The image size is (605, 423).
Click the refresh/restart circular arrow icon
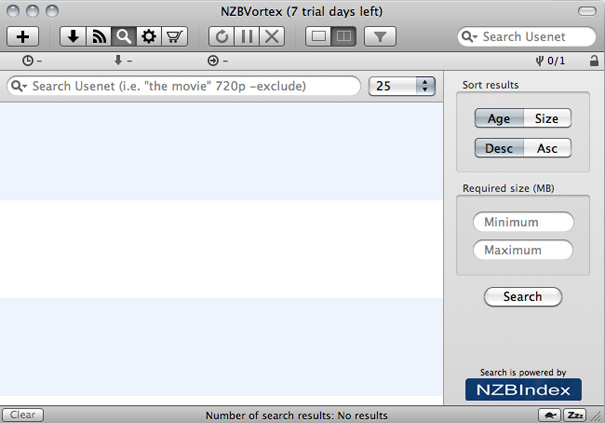pyautogui.click(x=221, y=37)
